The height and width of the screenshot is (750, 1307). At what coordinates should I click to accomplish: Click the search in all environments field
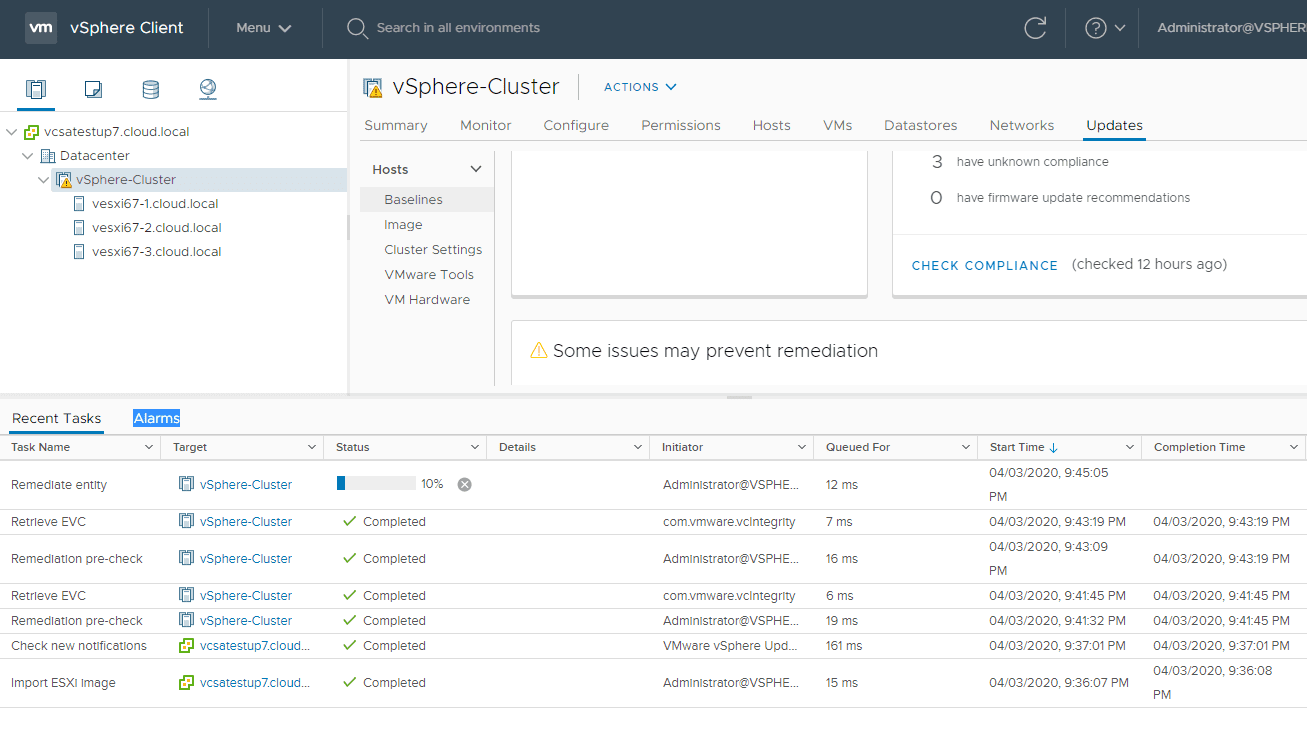tap(458, 28)
